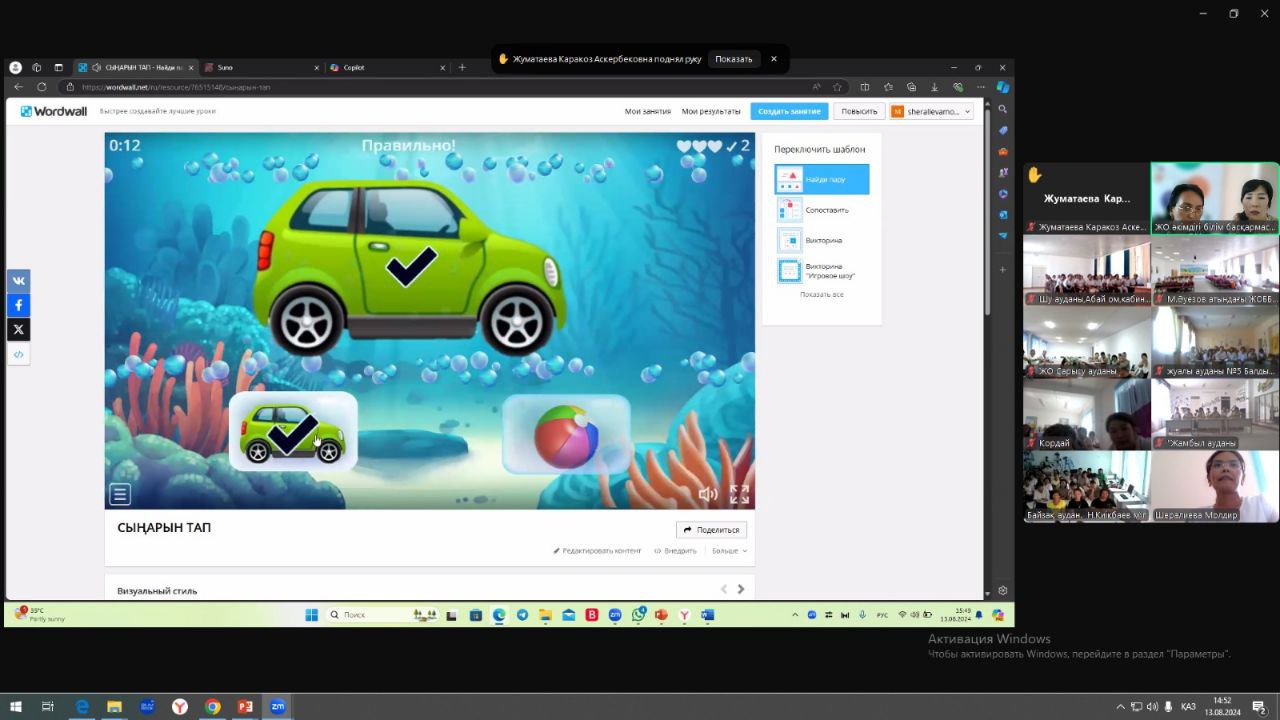The height and width of the screenshot is (720, 1280).
Task: Open the Мои результаты menu item
Action: pyautogui.click(x=711, y=111)
